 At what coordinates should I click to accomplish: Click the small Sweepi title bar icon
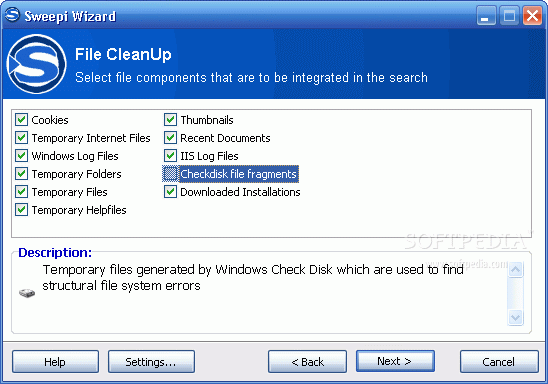[13, 15]
